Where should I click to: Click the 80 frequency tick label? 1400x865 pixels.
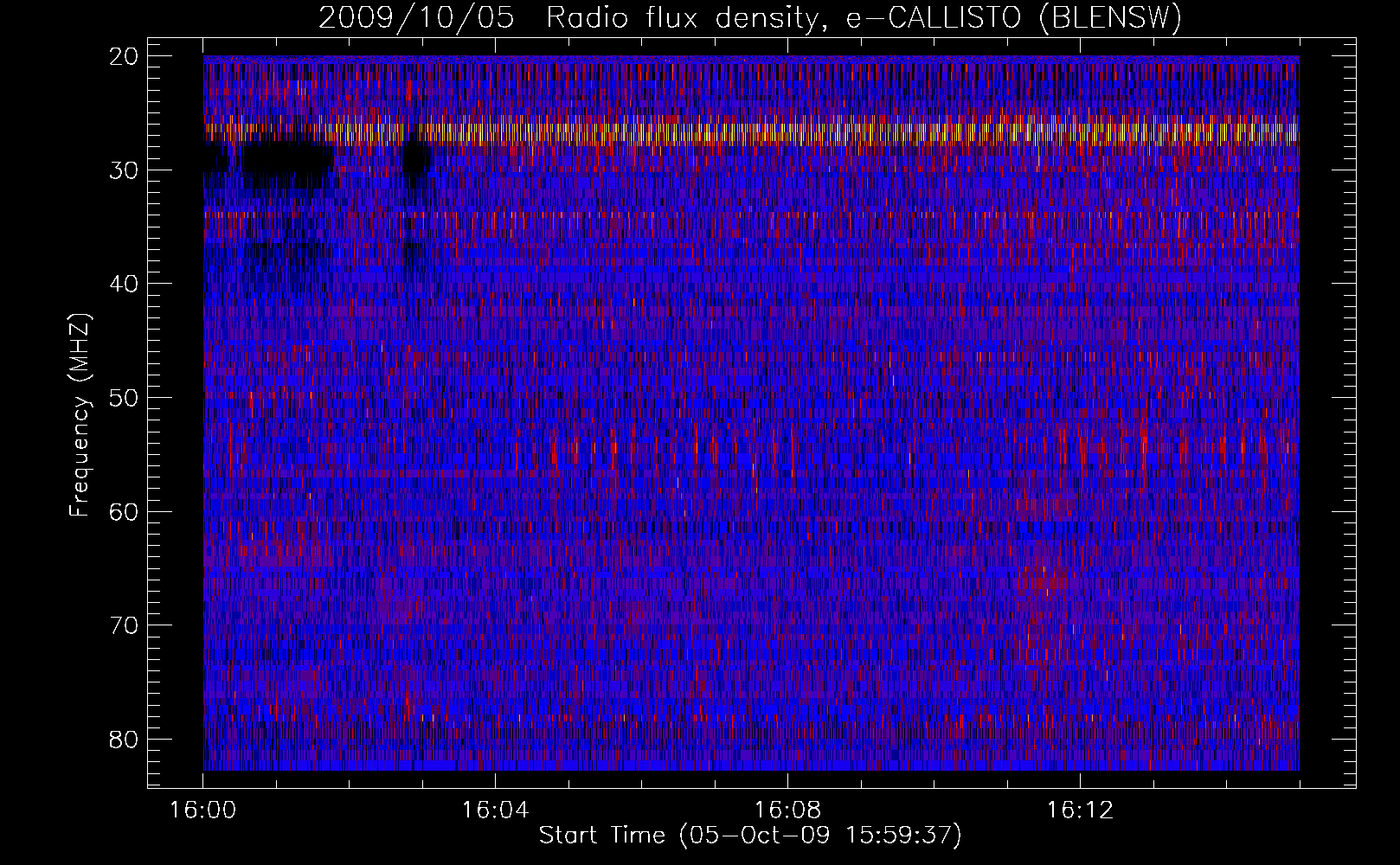pos(125,740)
